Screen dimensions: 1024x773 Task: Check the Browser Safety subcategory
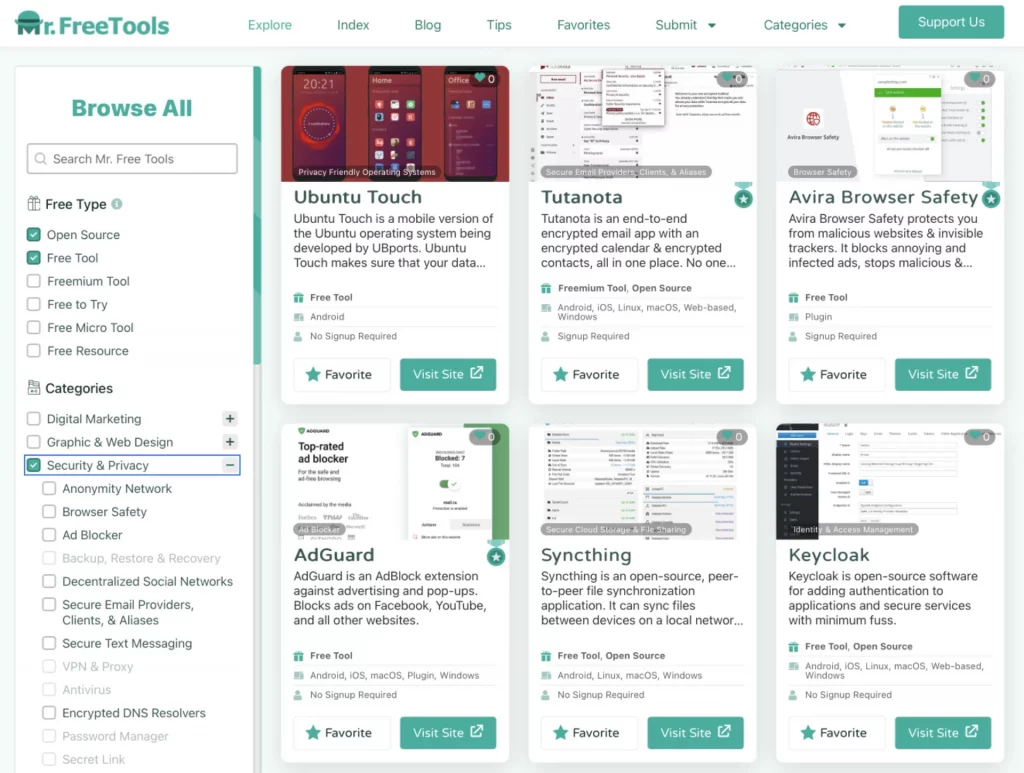click(x=49, y=511)
